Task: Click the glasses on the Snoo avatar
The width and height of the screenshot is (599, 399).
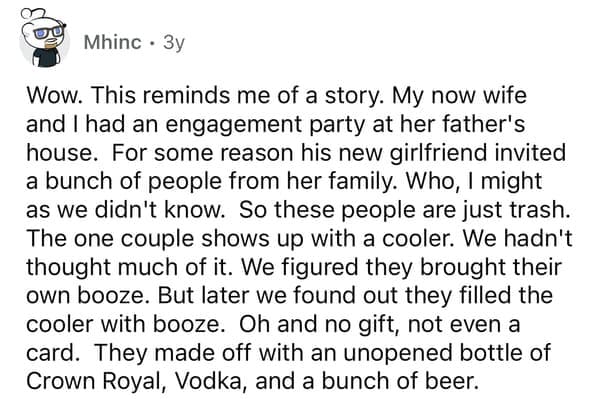Action: click(x=50, y=32)
